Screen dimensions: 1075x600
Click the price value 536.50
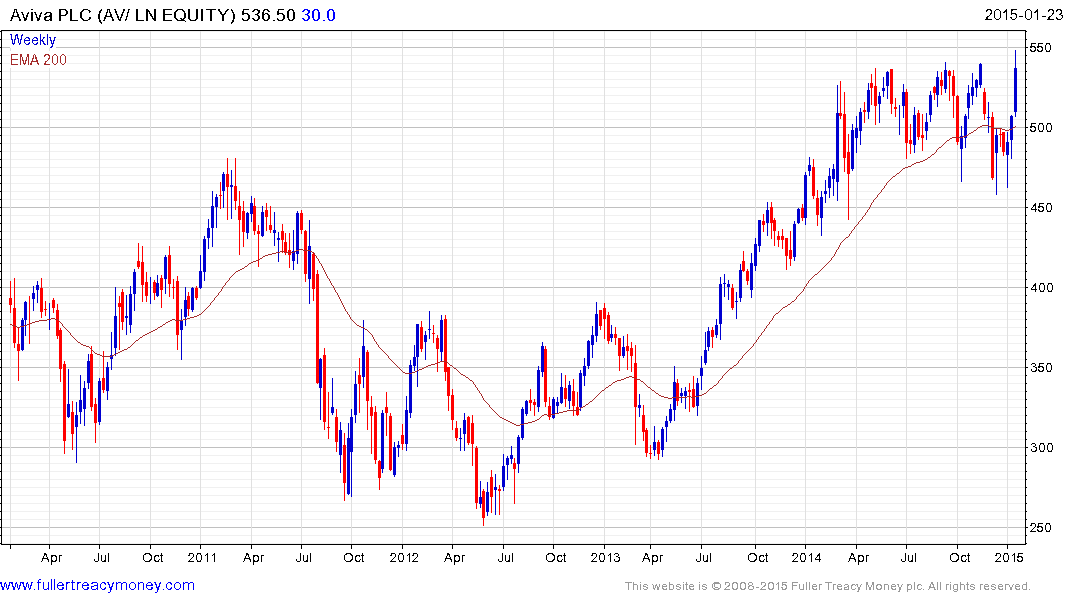pyautogui.click(x=268, y=15)
